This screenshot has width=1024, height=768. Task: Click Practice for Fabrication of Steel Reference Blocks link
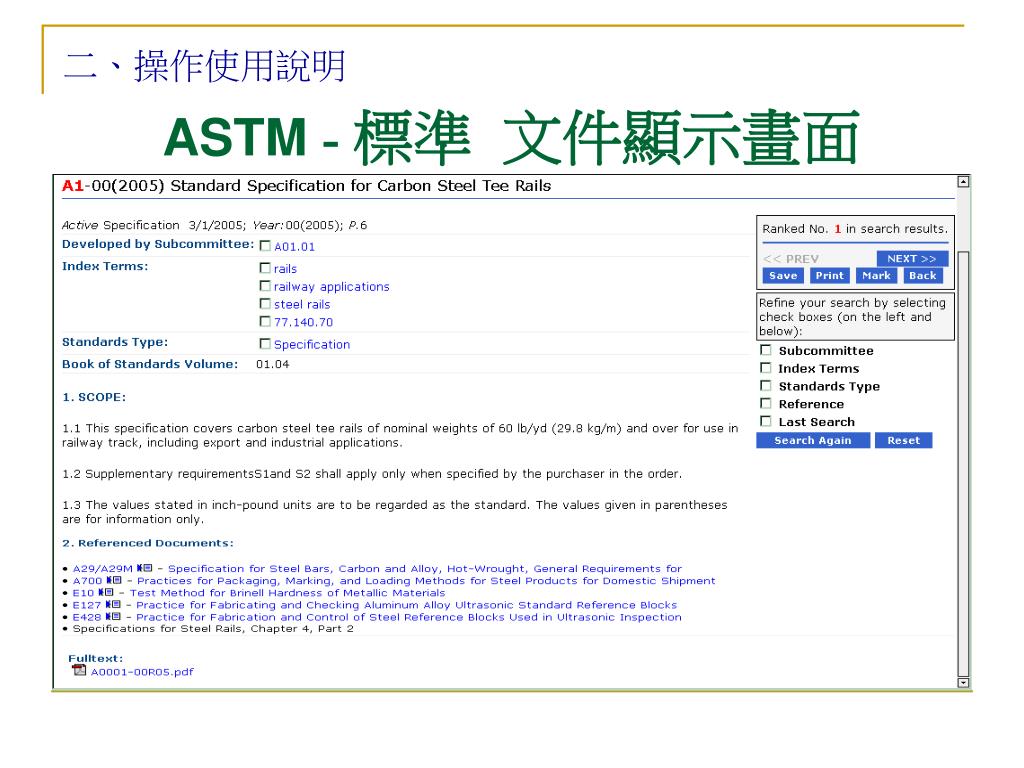point(409,617)
